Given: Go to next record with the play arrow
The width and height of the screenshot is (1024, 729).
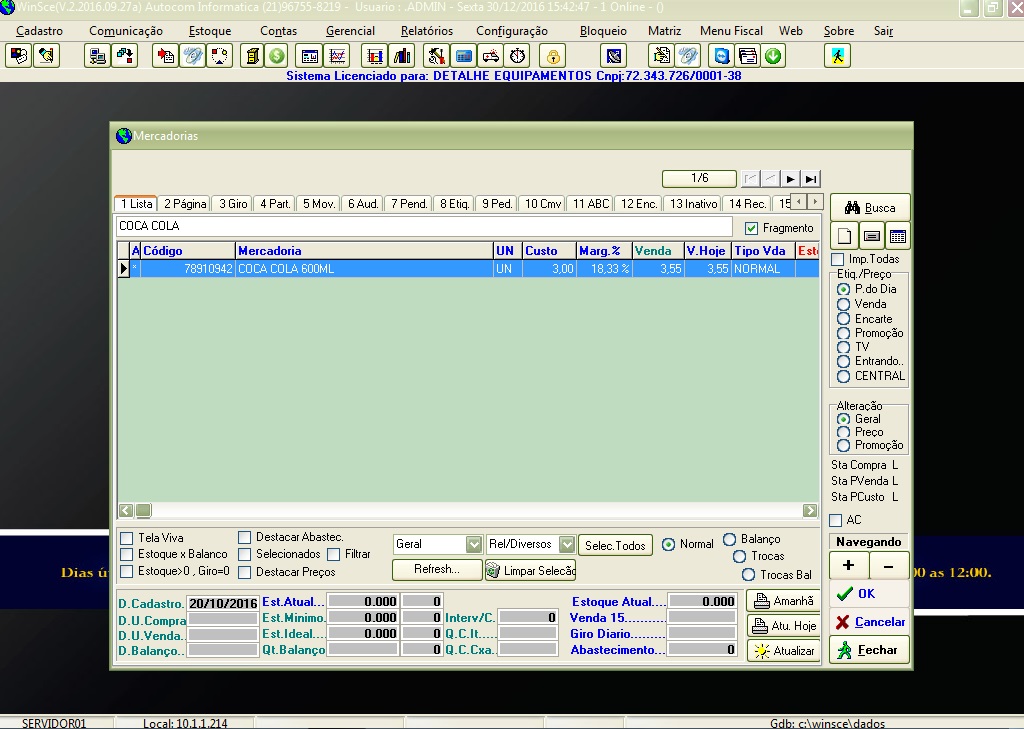Looking at the screenshot, I should tap(790, 179).
